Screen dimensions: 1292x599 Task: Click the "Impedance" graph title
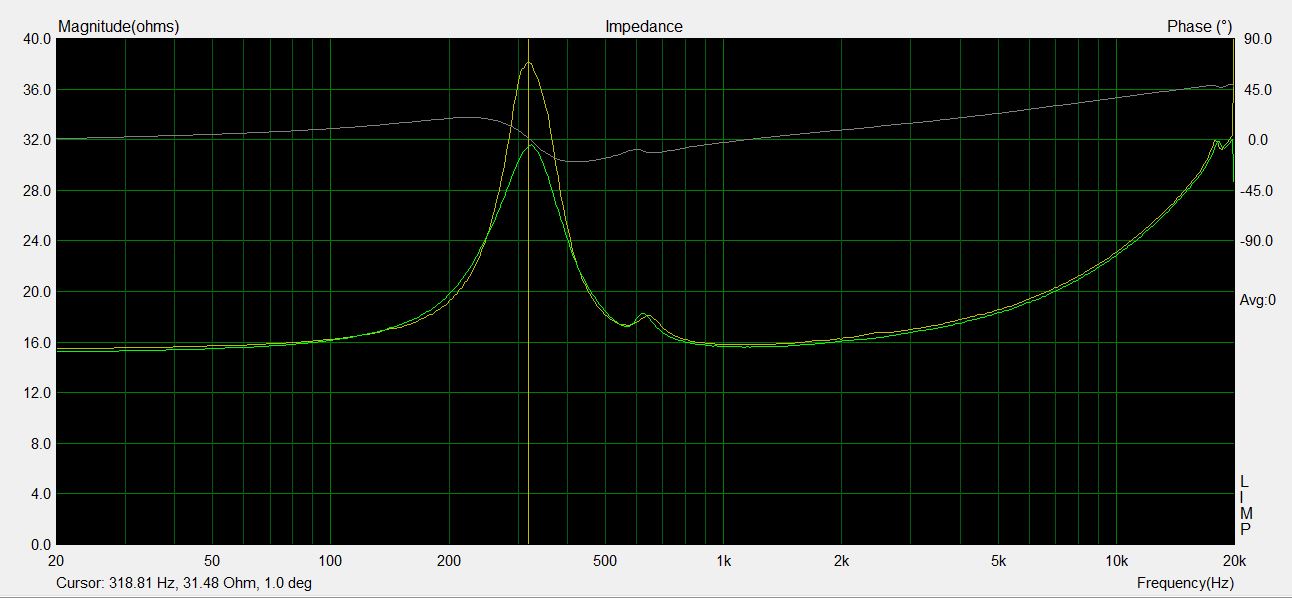[644, 27]
